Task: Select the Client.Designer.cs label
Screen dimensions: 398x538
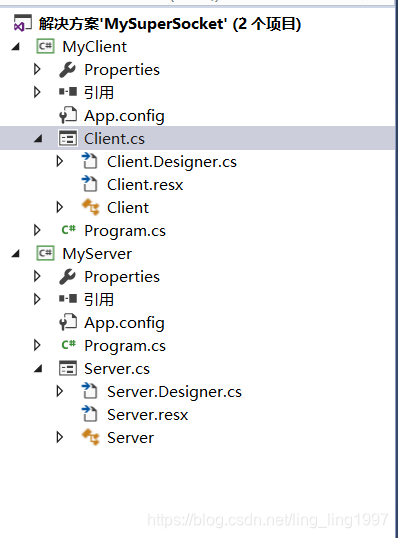Action: click(x=172, y=162)
